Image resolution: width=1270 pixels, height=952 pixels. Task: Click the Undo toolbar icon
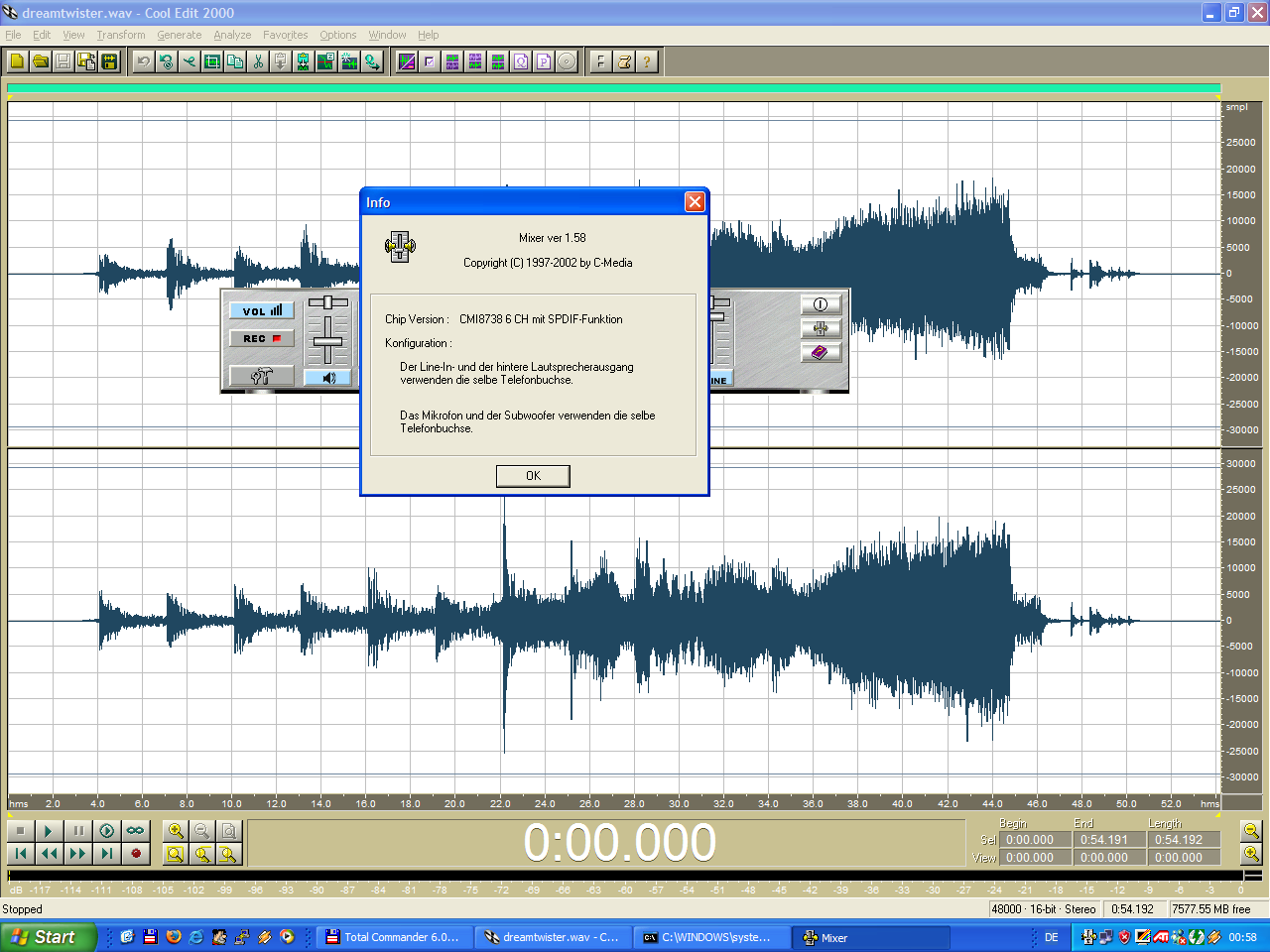tap(143, 61)
